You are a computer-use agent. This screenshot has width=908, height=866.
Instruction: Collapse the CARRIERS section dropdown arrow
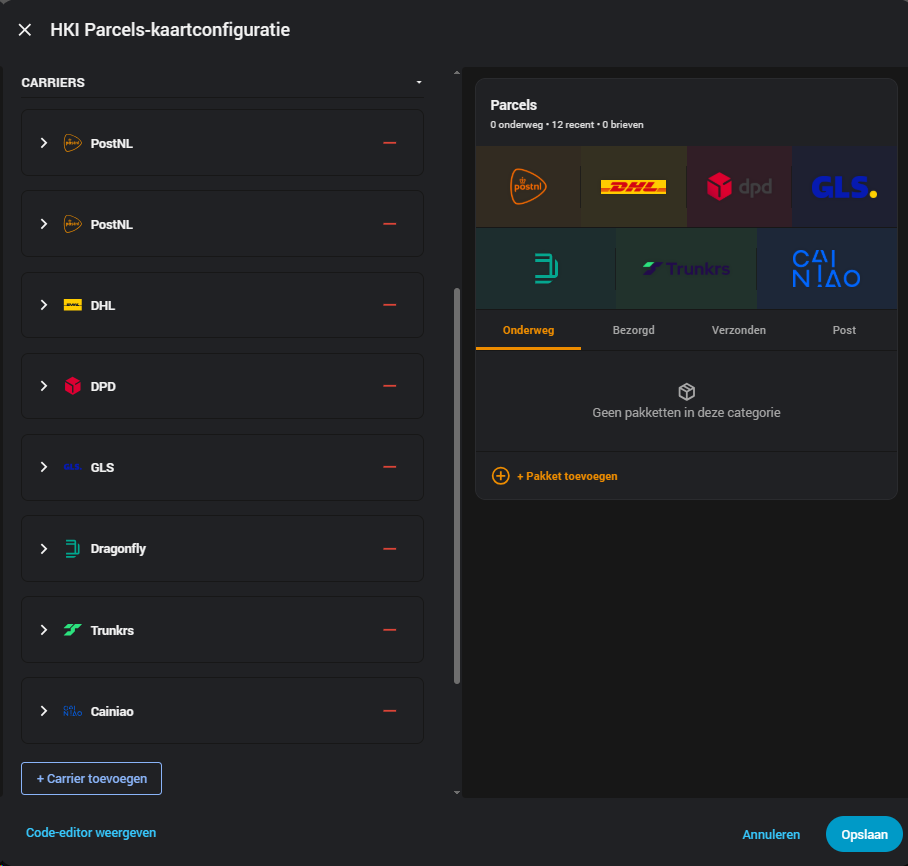[419, 82]
